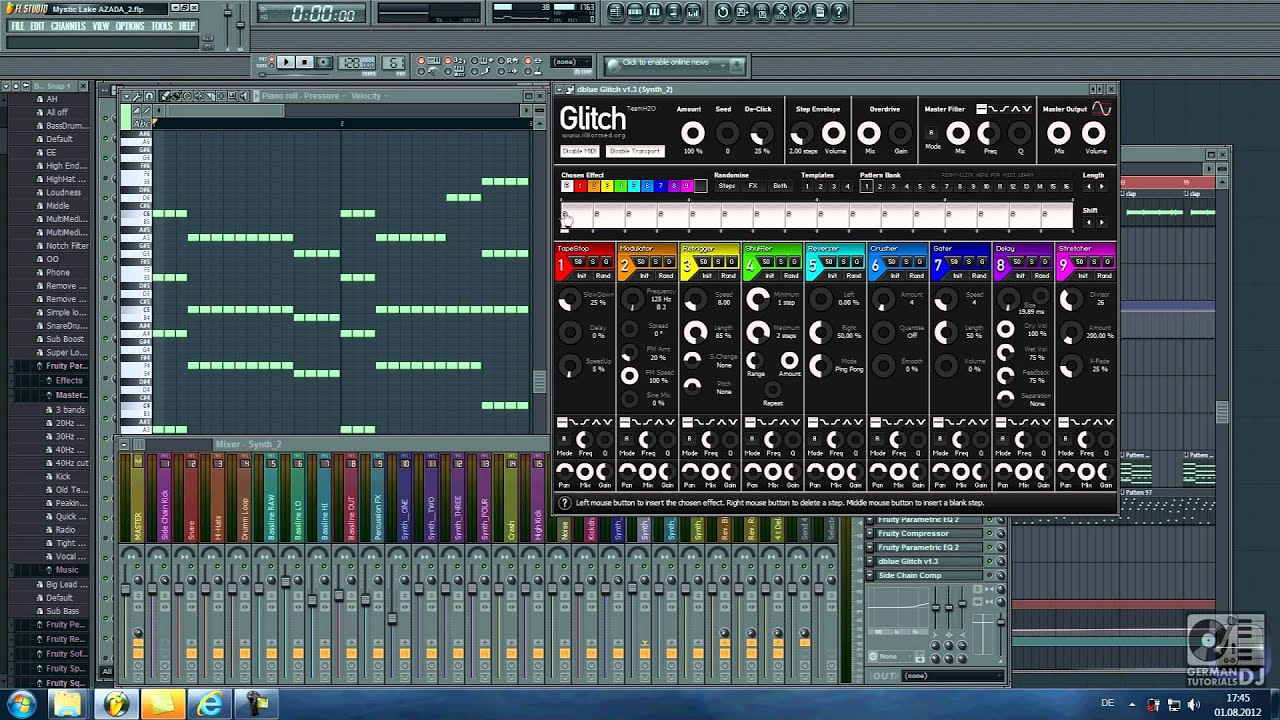Open the Step Sequencer toolbar icon
This screenshot has height=720, width=1280.
point(635,12)
